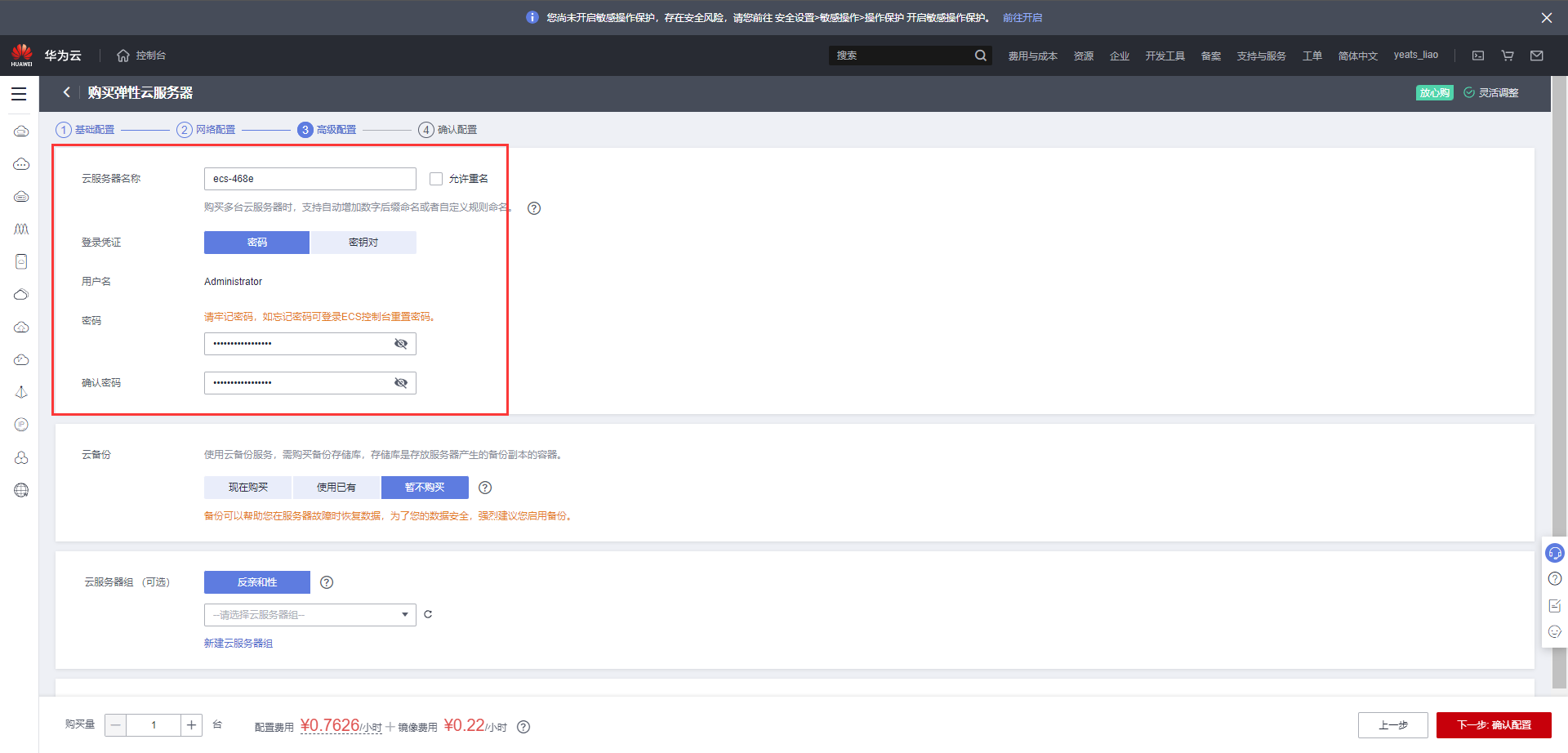The image size is (1568, 753).
Task: Open the shopping cart icon
Action: pyautogui.click(x=1508, y=56)
